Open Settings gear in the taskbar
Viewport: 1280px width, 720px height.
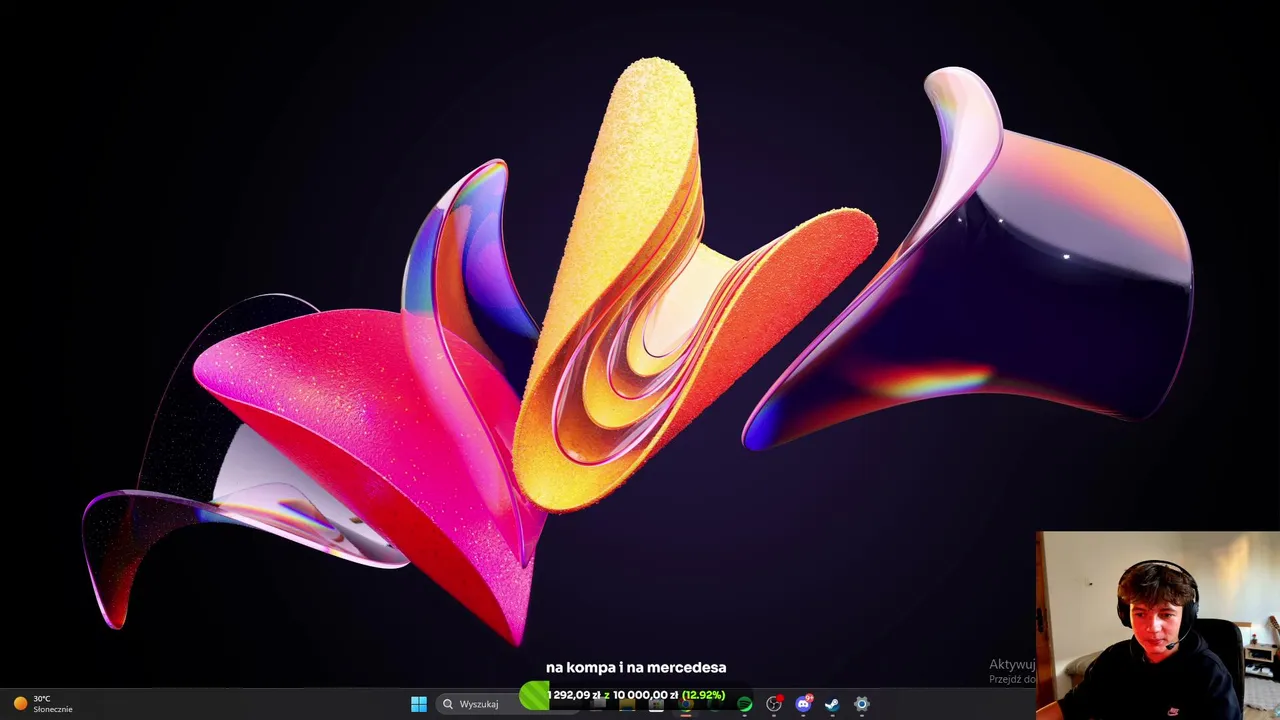click(861, 704)
